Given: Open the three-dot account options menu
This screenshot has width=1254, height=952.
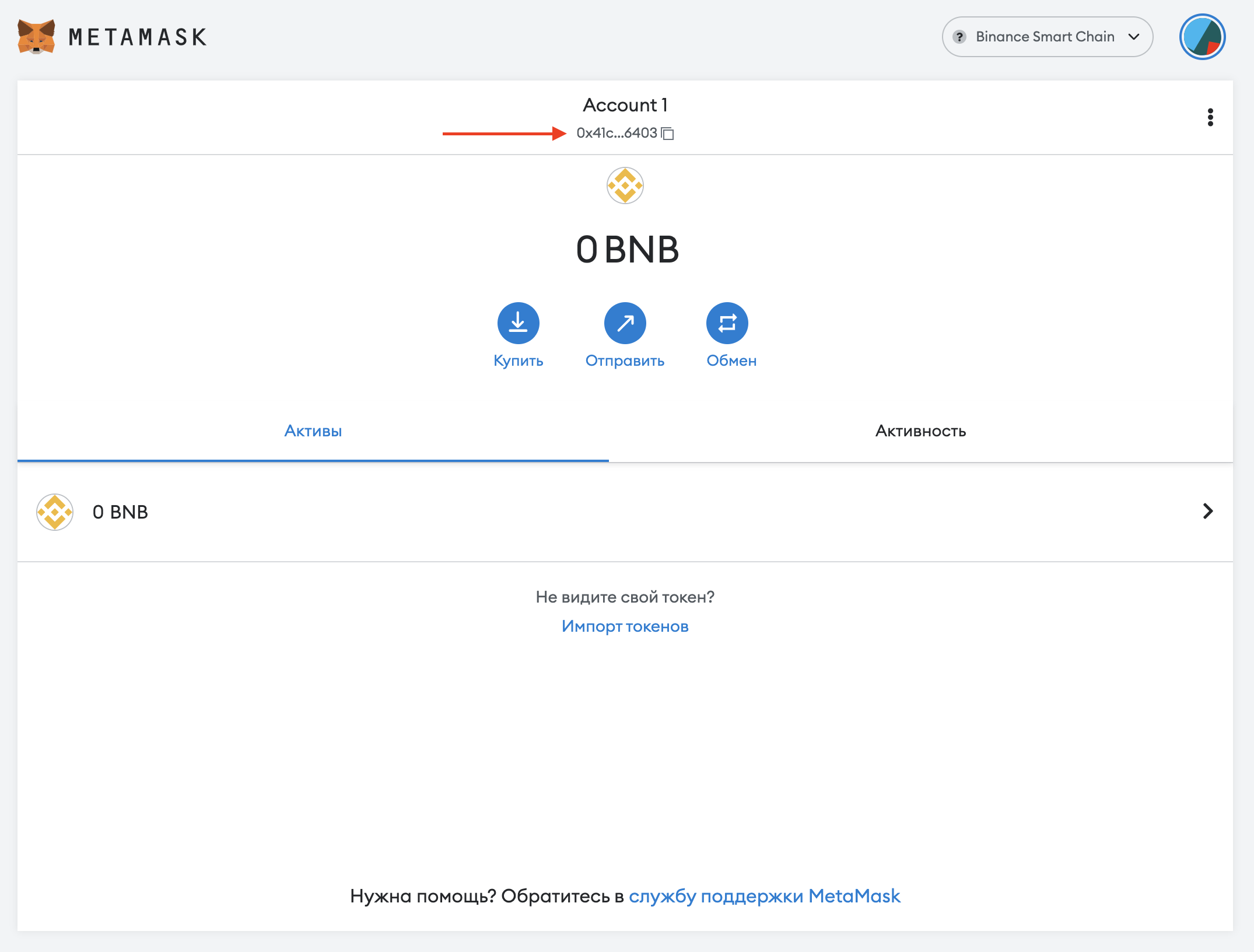Looking at the screenshot, I should 1210,117.
